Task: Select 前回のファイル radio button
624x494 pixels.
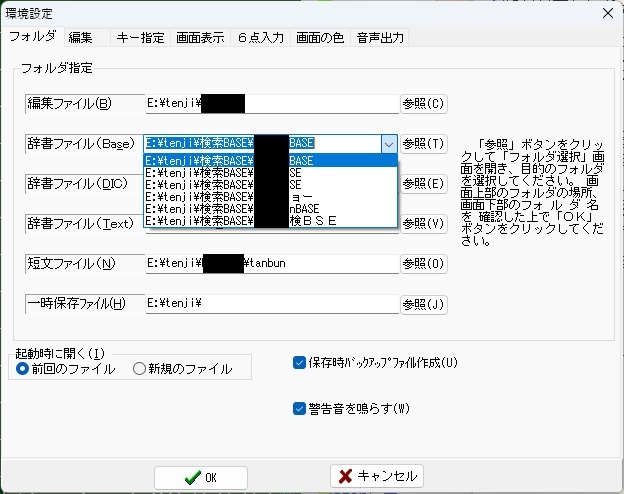Action: (23, 369)
